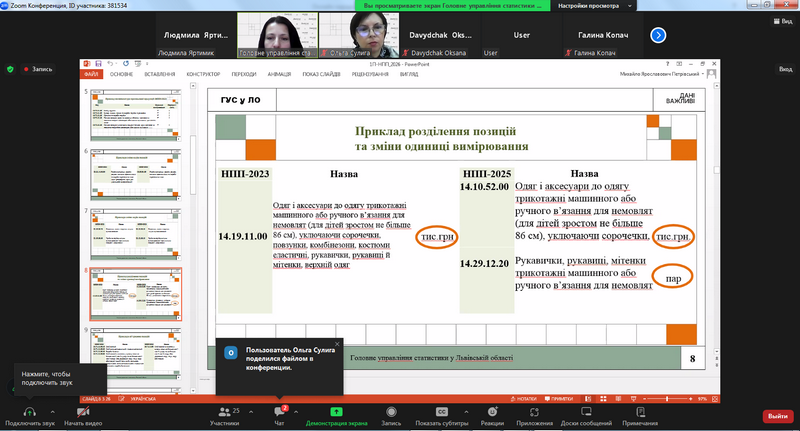This screenshot has width=800, height=431.
Task: Open Whiteboards (Доски сообщений)
Action: pos(587,411)
